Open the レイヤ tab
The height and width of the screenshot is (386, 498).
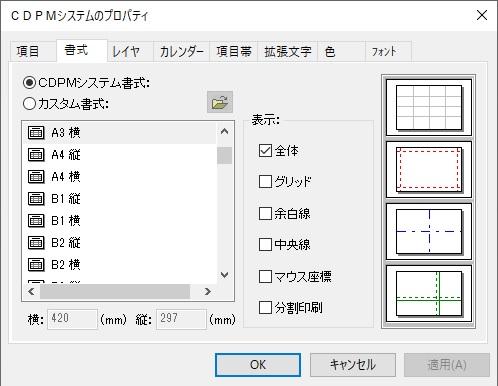click(x=130, y=52)
